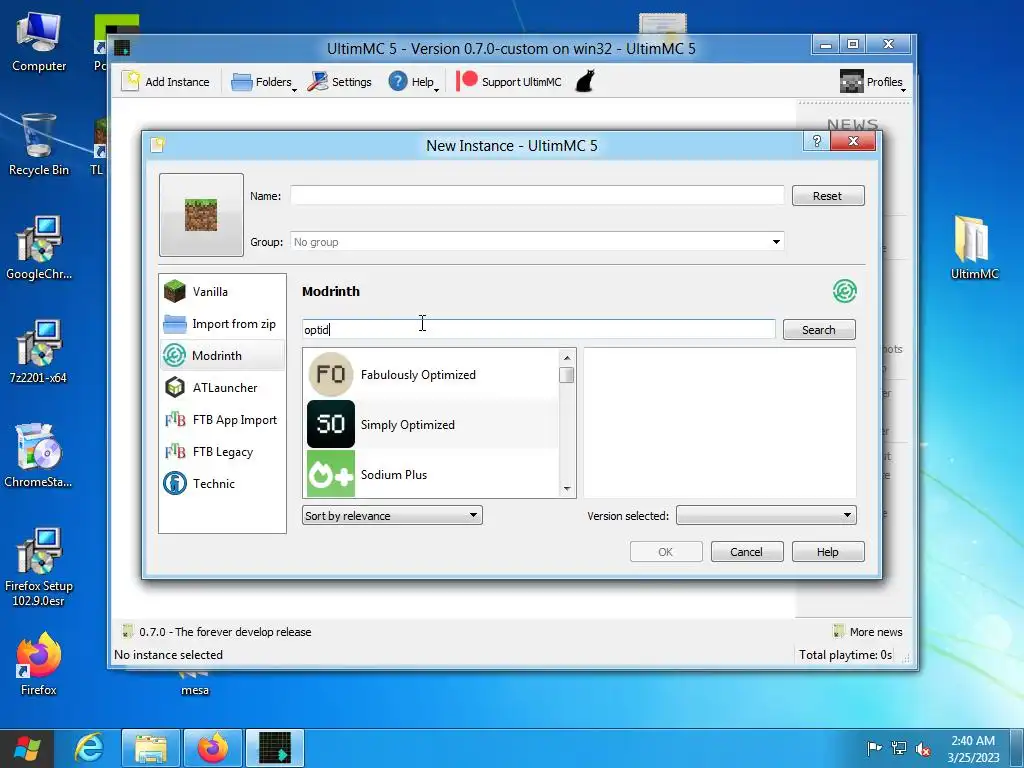Viewport: 1024px width, 768px height.
Task: Open the Recycle Bin desktop icon
Action: pos(39,145)
